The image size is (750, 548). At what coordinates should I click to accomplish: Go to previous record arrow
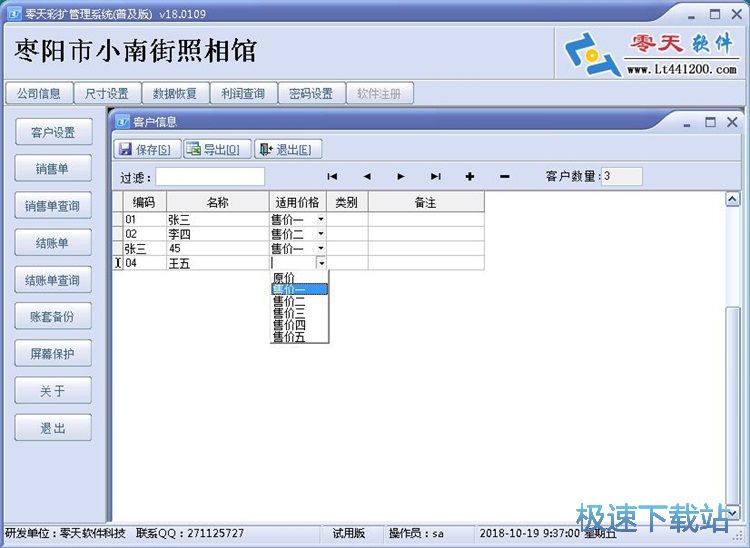pyautogui.click(x=366, y=176)
